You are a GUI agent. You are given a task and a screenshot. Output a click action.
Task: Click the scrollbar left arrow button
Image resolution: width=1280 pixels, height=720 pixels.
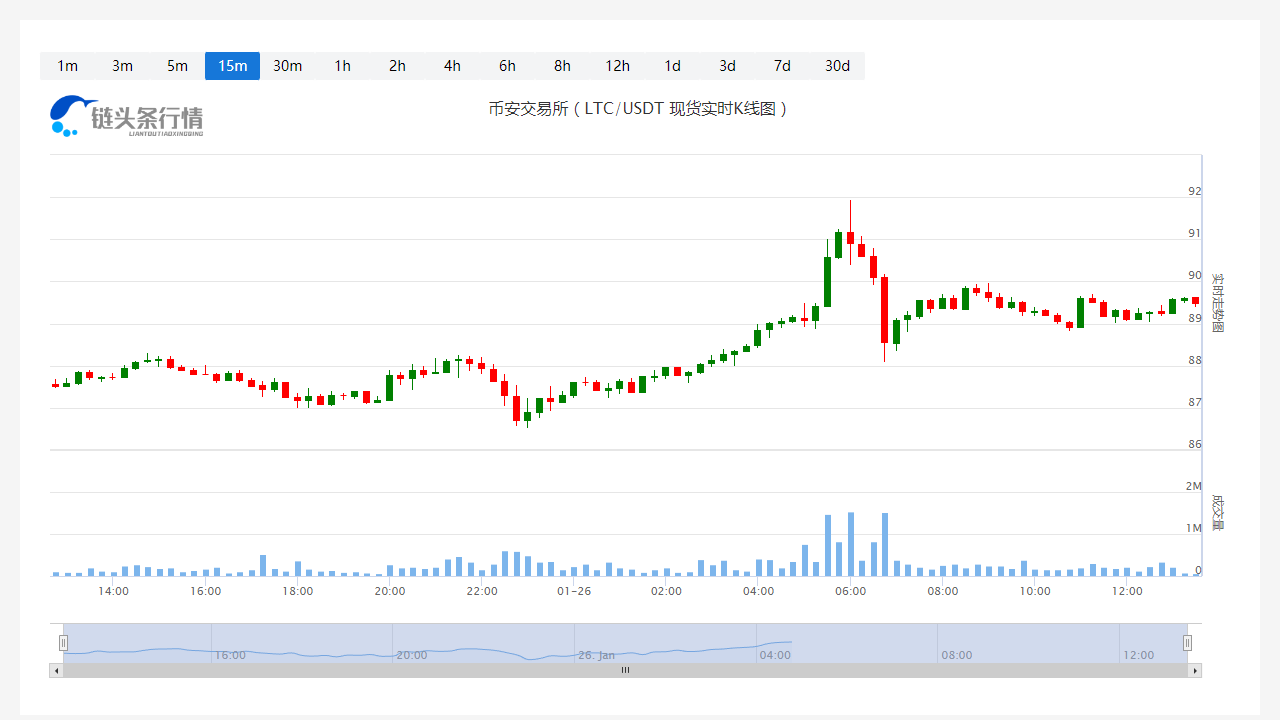[x=56, y=670]
